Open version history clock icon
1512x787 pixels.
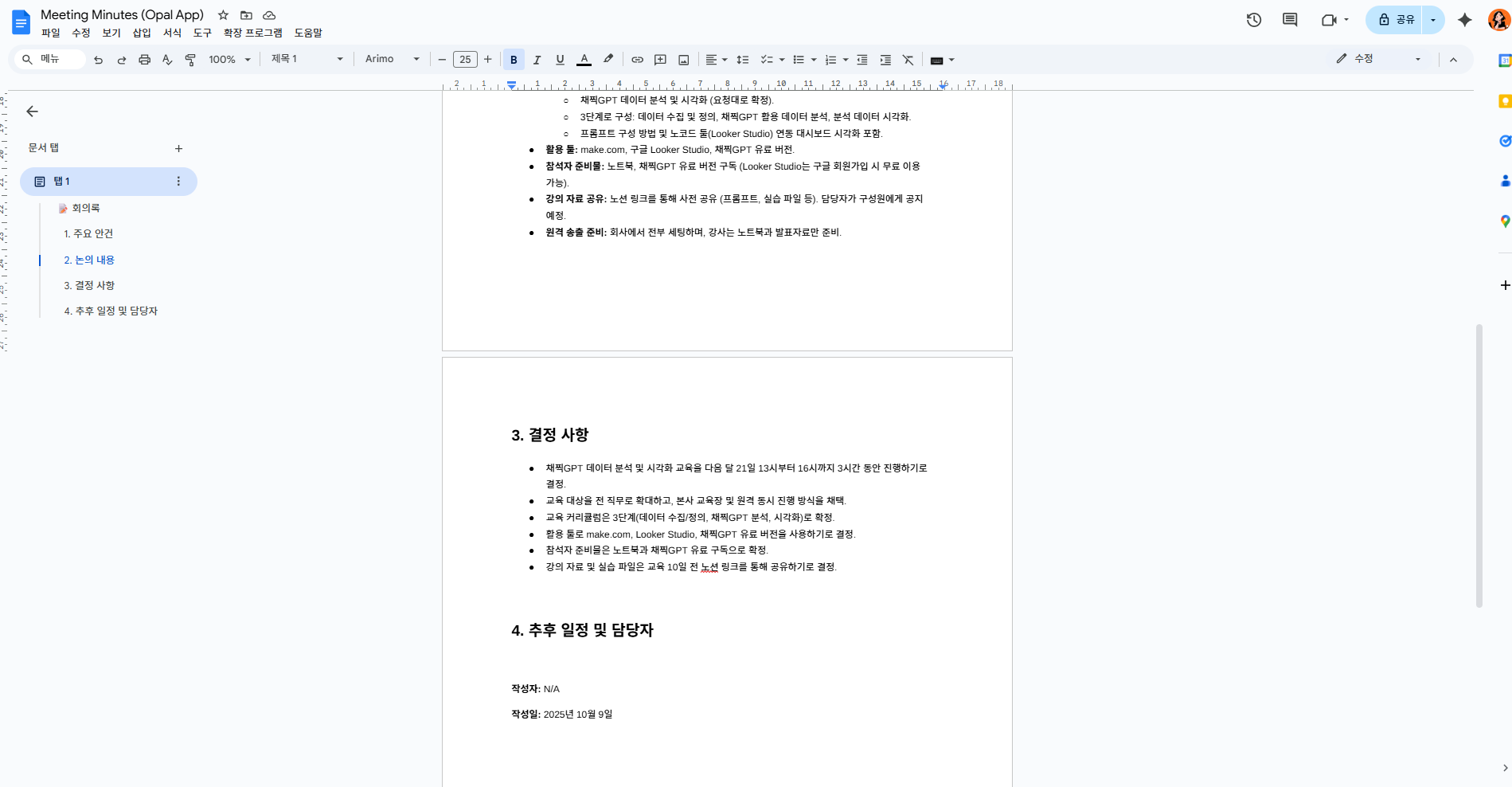pos(1253,20)
